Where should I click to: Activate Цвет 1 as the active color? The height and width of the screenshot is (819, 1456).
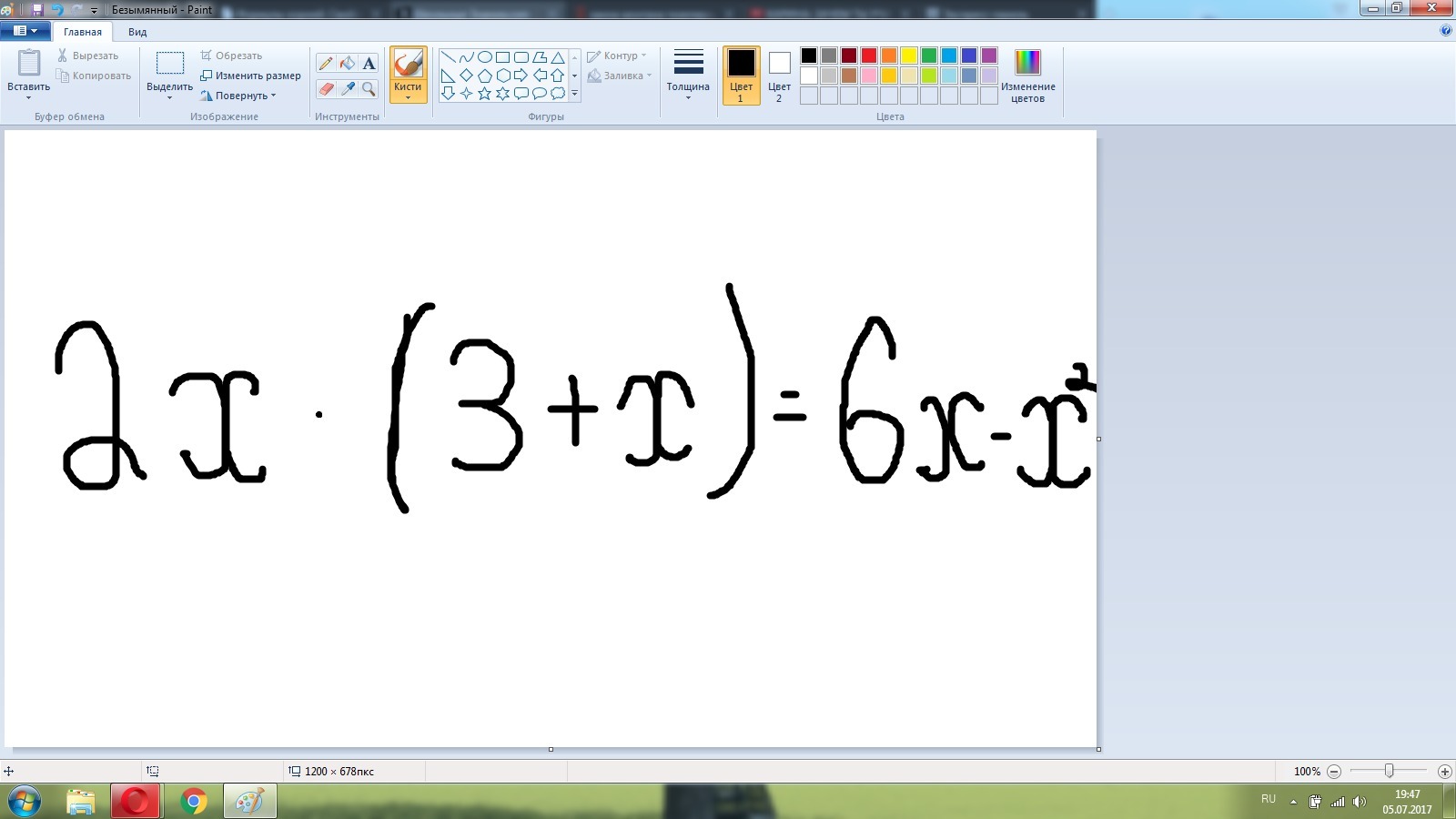point(741,76)
